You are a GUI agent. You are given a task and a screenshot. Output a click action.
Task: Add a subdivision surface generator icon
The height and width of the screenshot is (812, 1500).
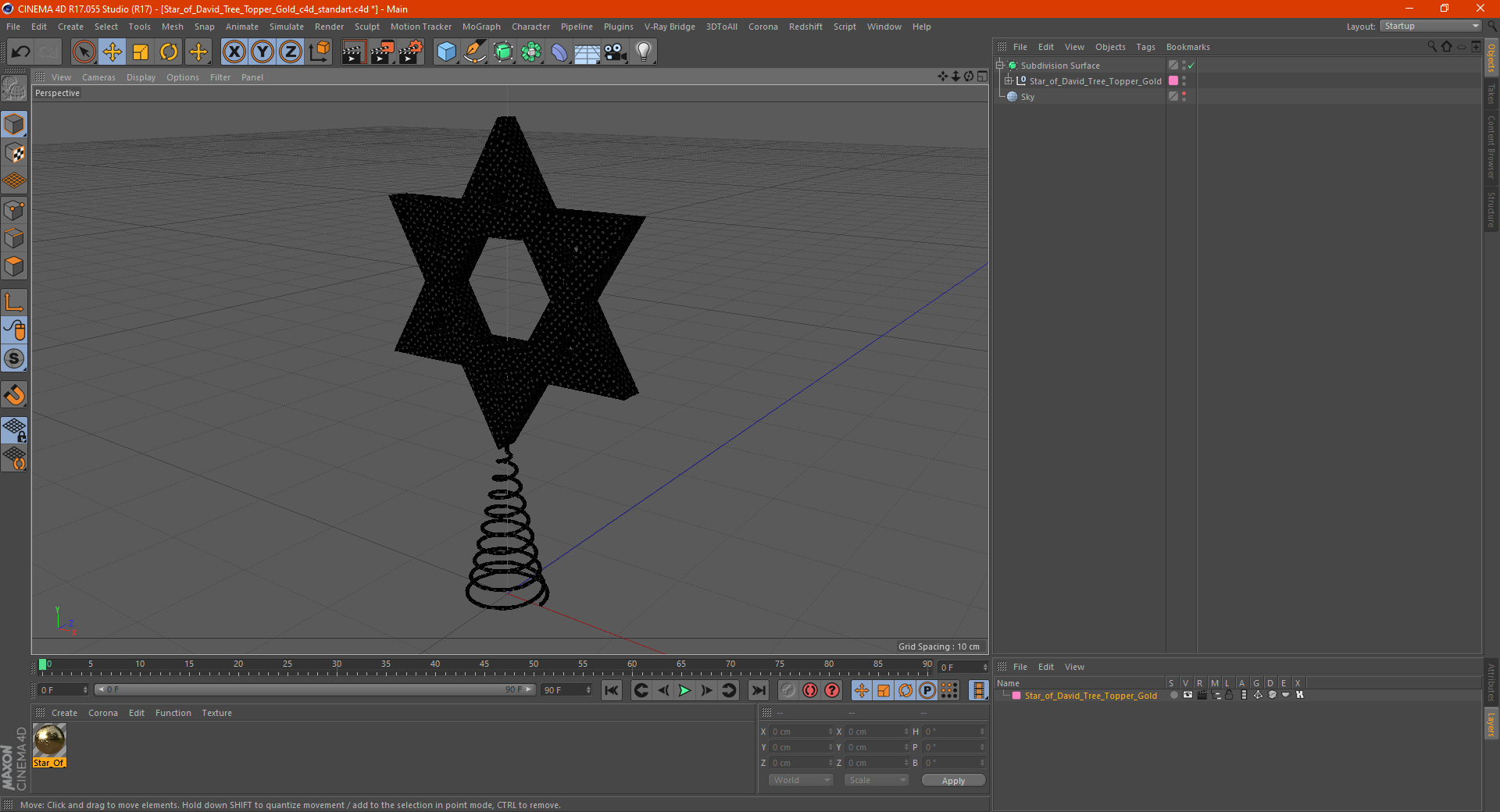click(503, 52)
